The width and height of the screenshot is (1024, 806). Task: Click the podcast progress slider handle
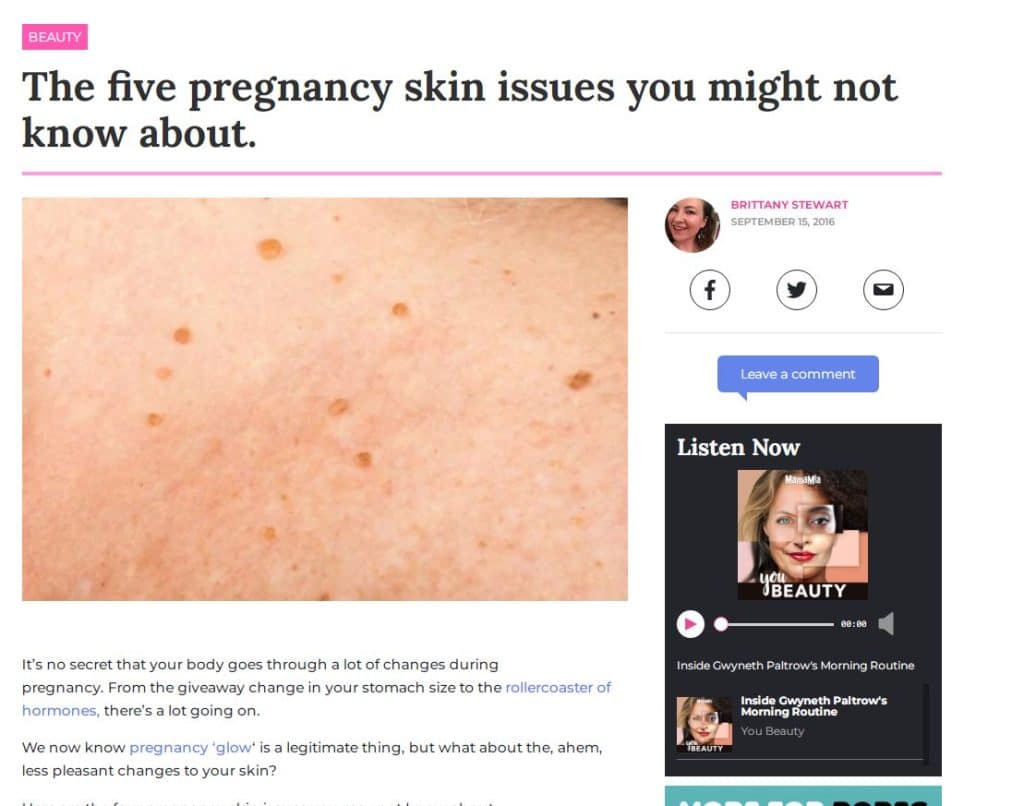[720, 624]
